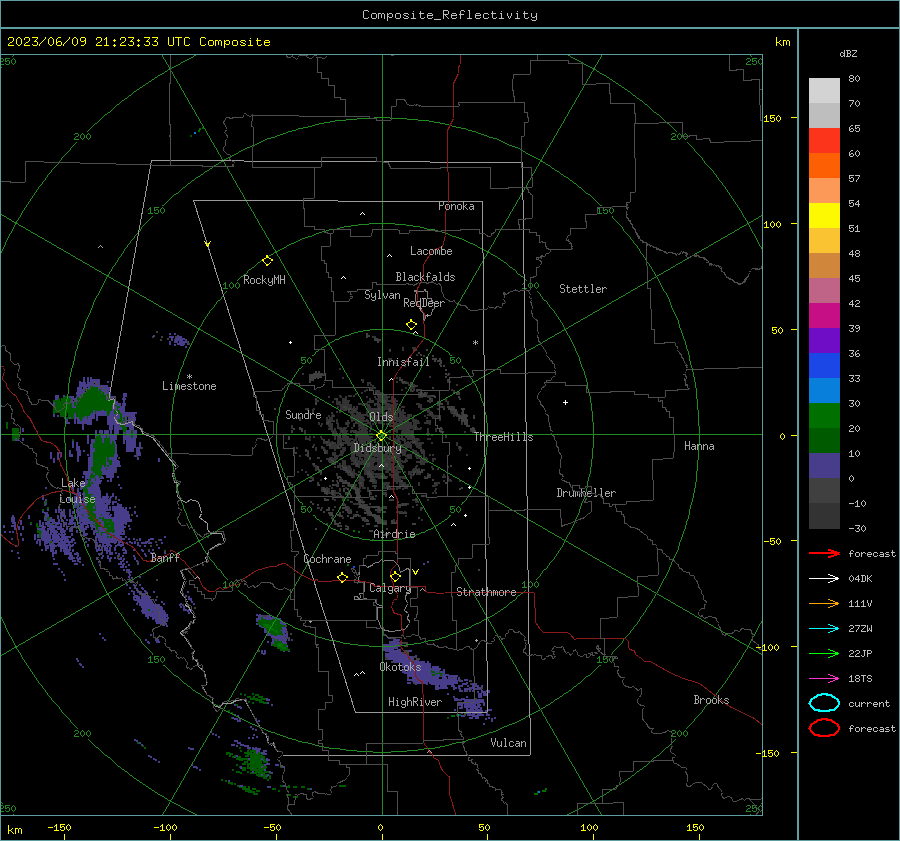Click the purple 10 dBZ color swatch
Screen dimensions: 900x841
824,466
